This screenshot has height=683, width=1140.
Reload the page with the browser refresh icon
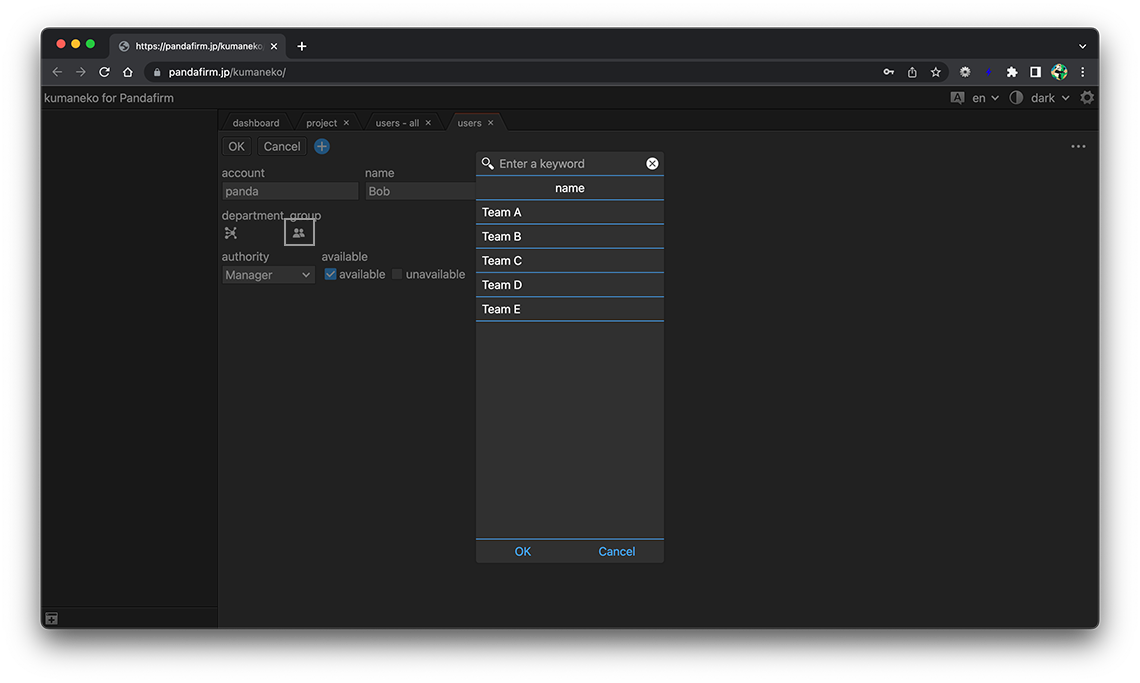104,72
